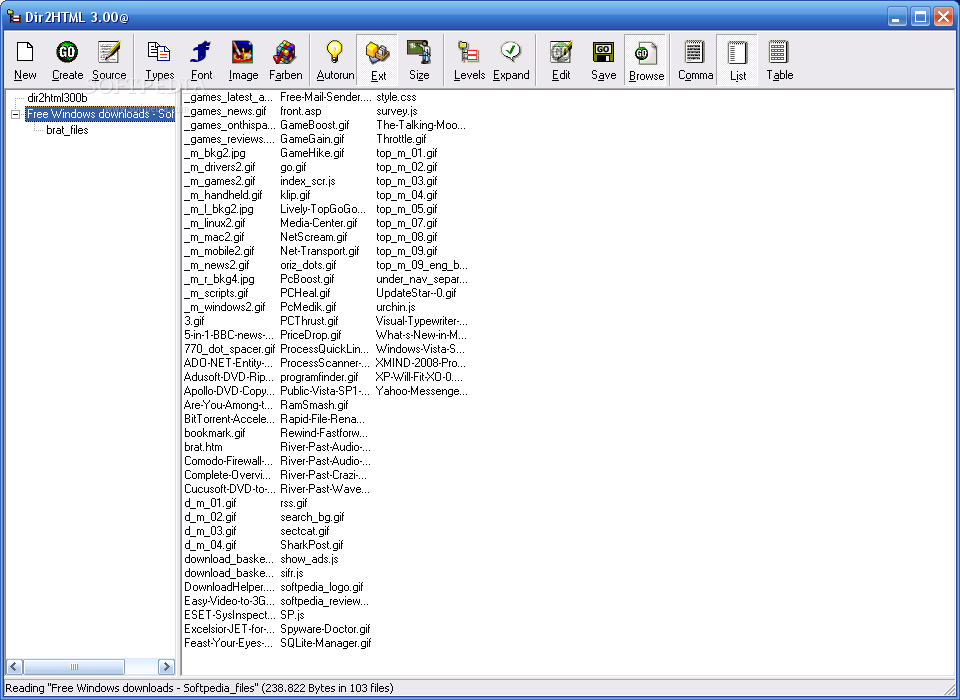Select file top_m_01.gif
960x700 pixels.
click(407, 153)
